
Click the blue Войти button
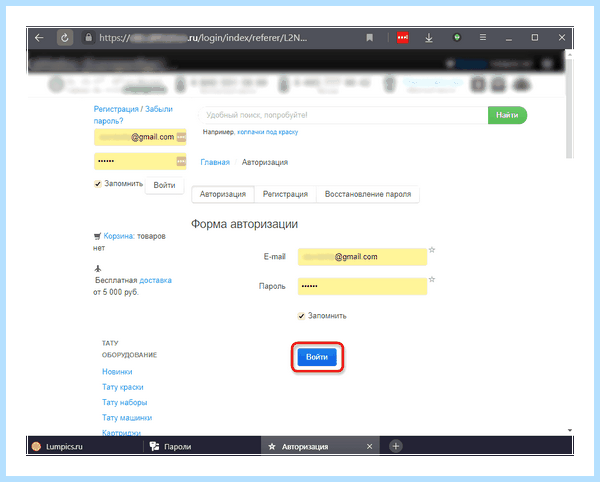(317, 357)
